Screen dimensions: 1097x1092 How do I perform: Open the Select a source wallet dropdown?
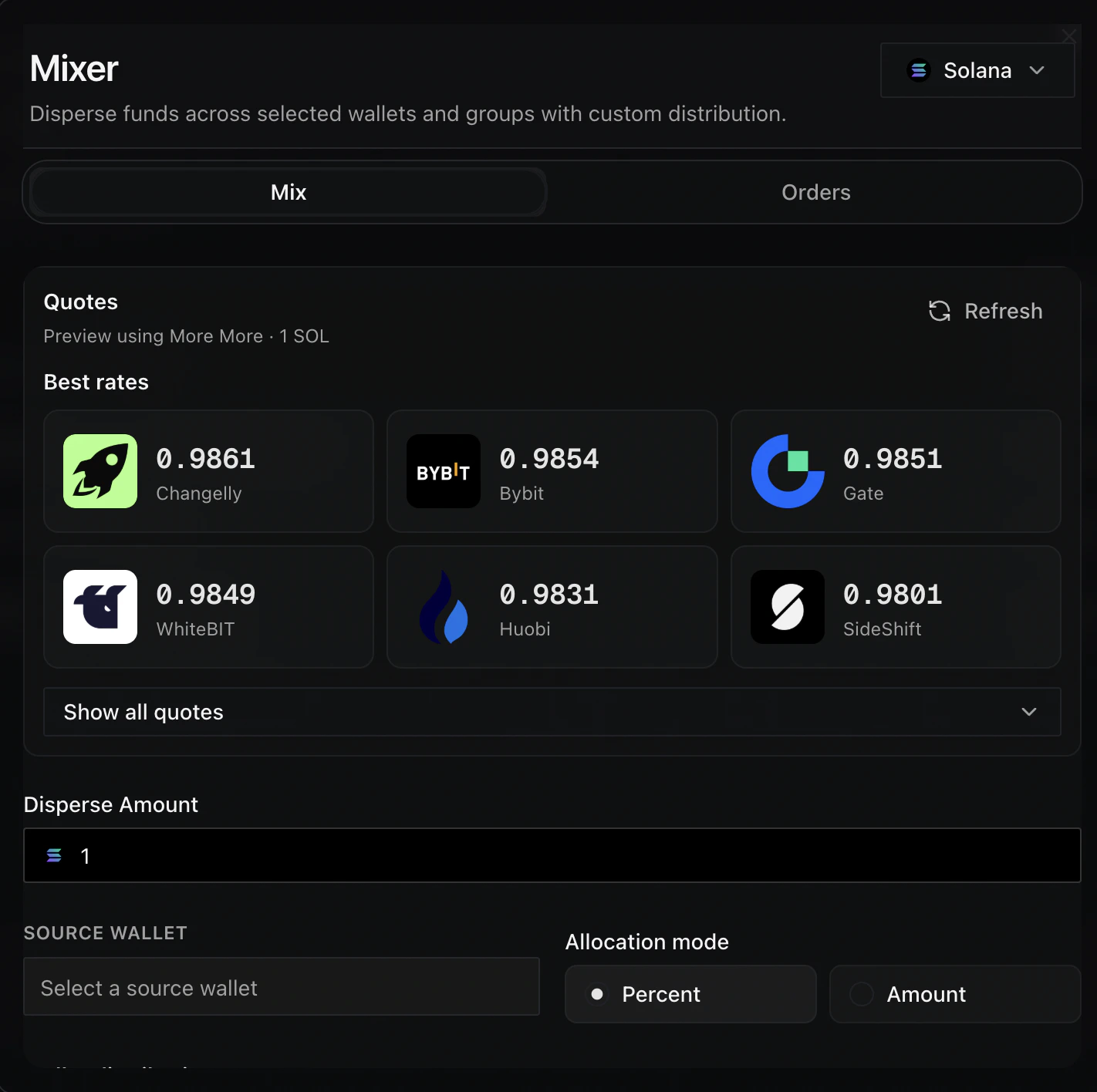tap(282, 986)
